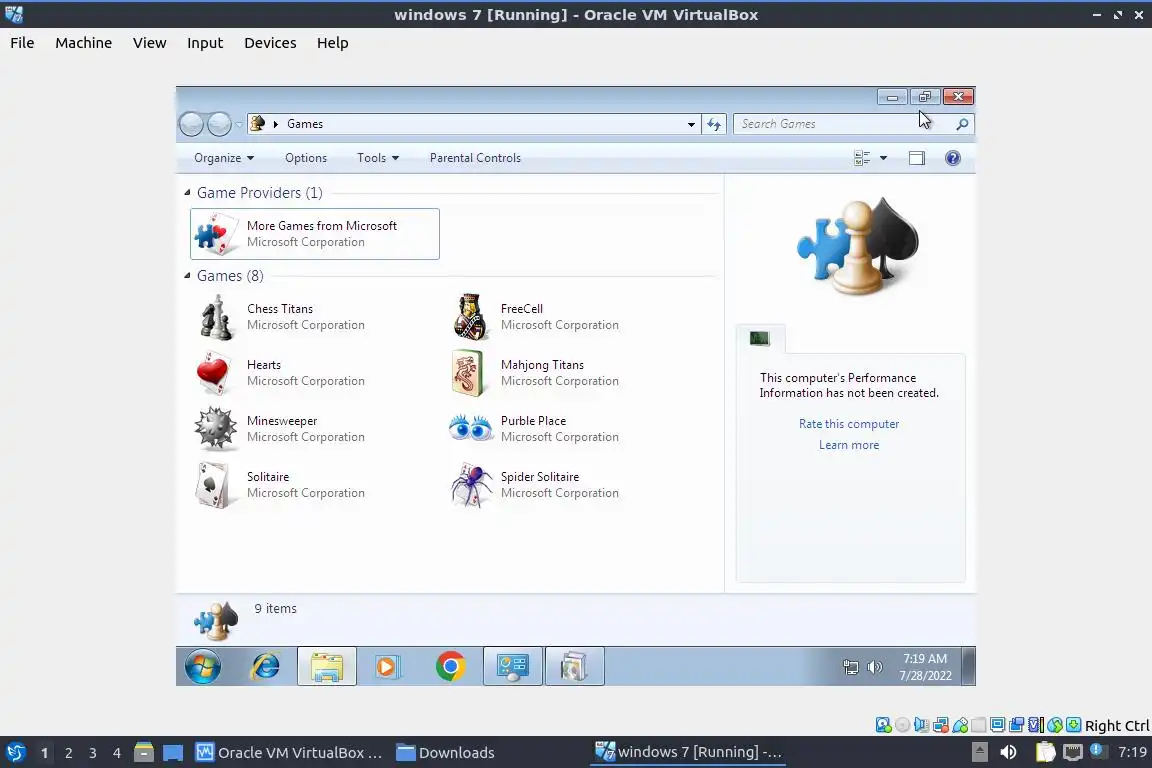The width and height of the screenshot is (1152, 768).
Task: Open host clipboard manager tray icon
Action: point(1045,752)
